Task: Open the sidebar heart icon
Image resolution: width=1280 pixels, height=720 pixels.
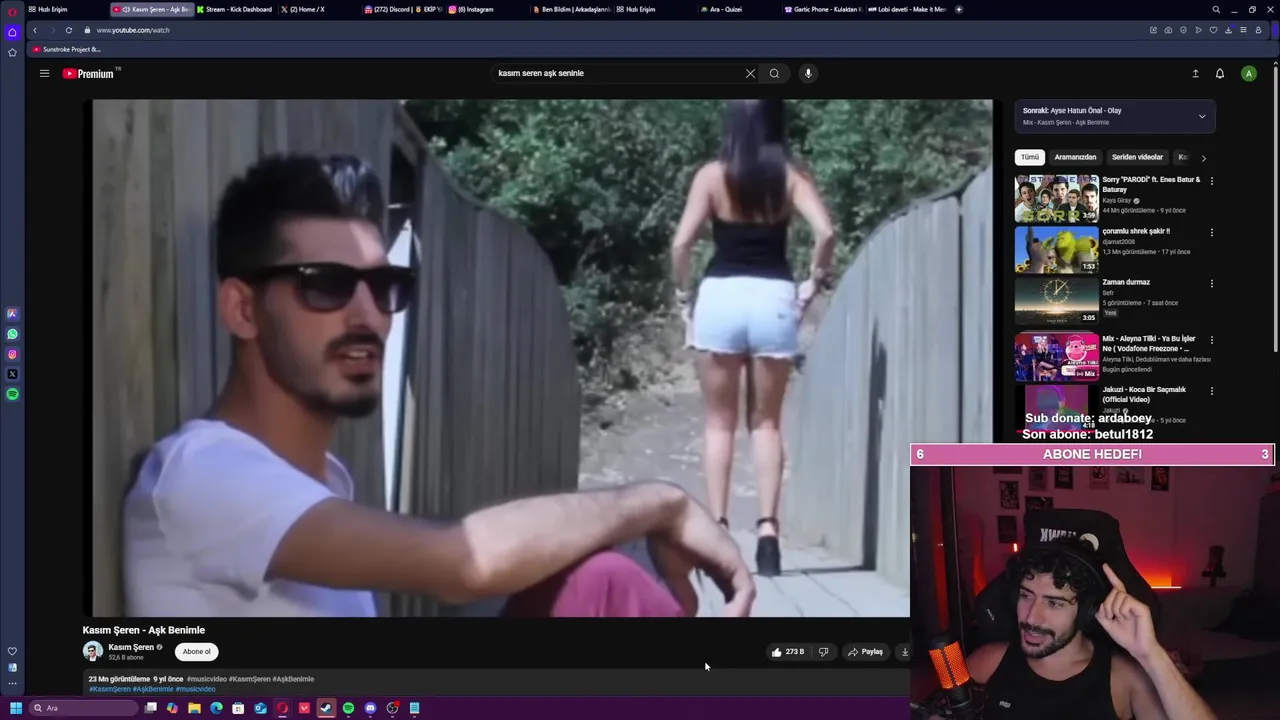Action: point(12,651)
